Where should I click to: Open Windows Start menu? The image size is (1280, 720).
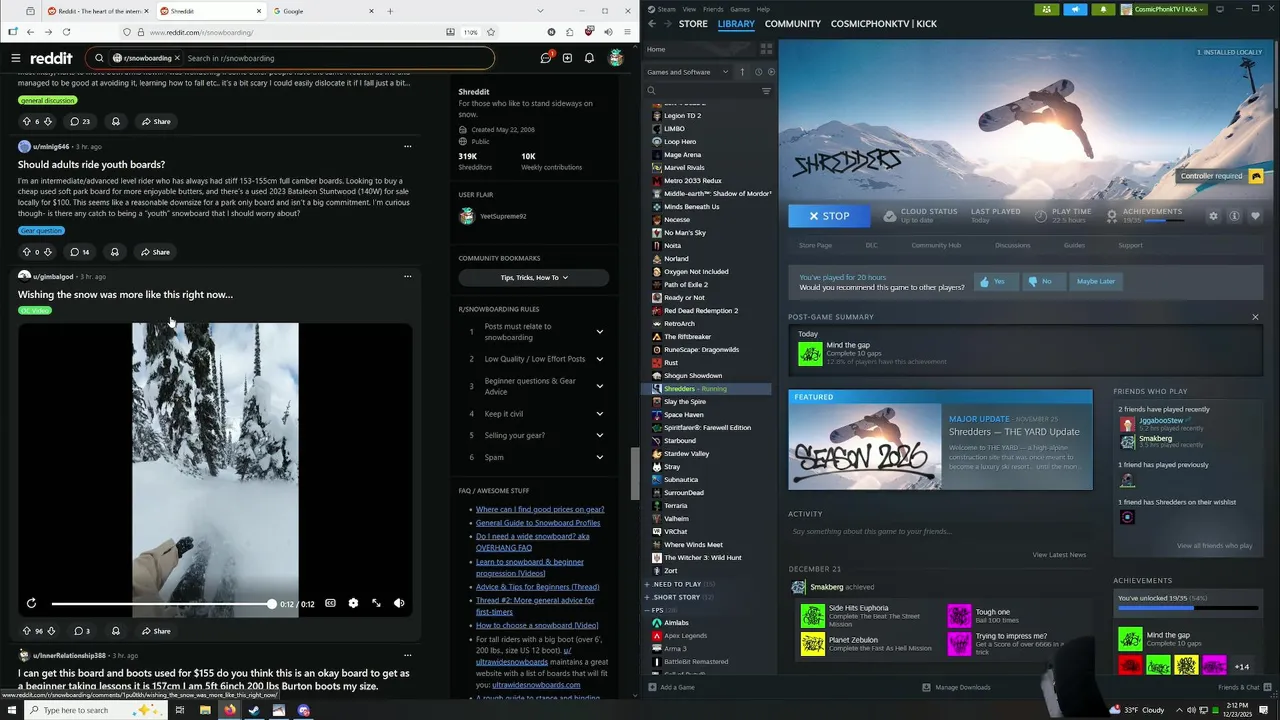click(10, 710)
